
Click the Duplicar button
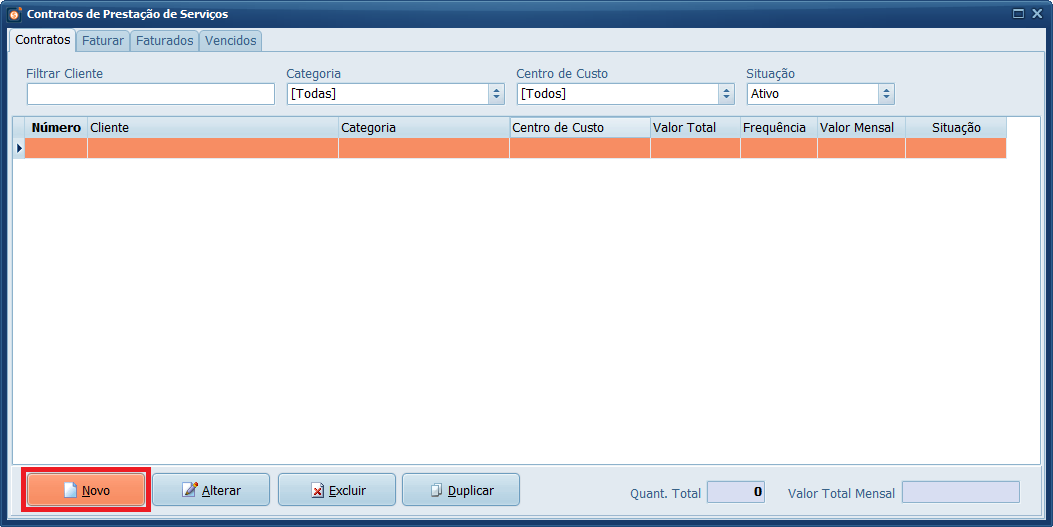pyautogui.click(x=461, y=491)
